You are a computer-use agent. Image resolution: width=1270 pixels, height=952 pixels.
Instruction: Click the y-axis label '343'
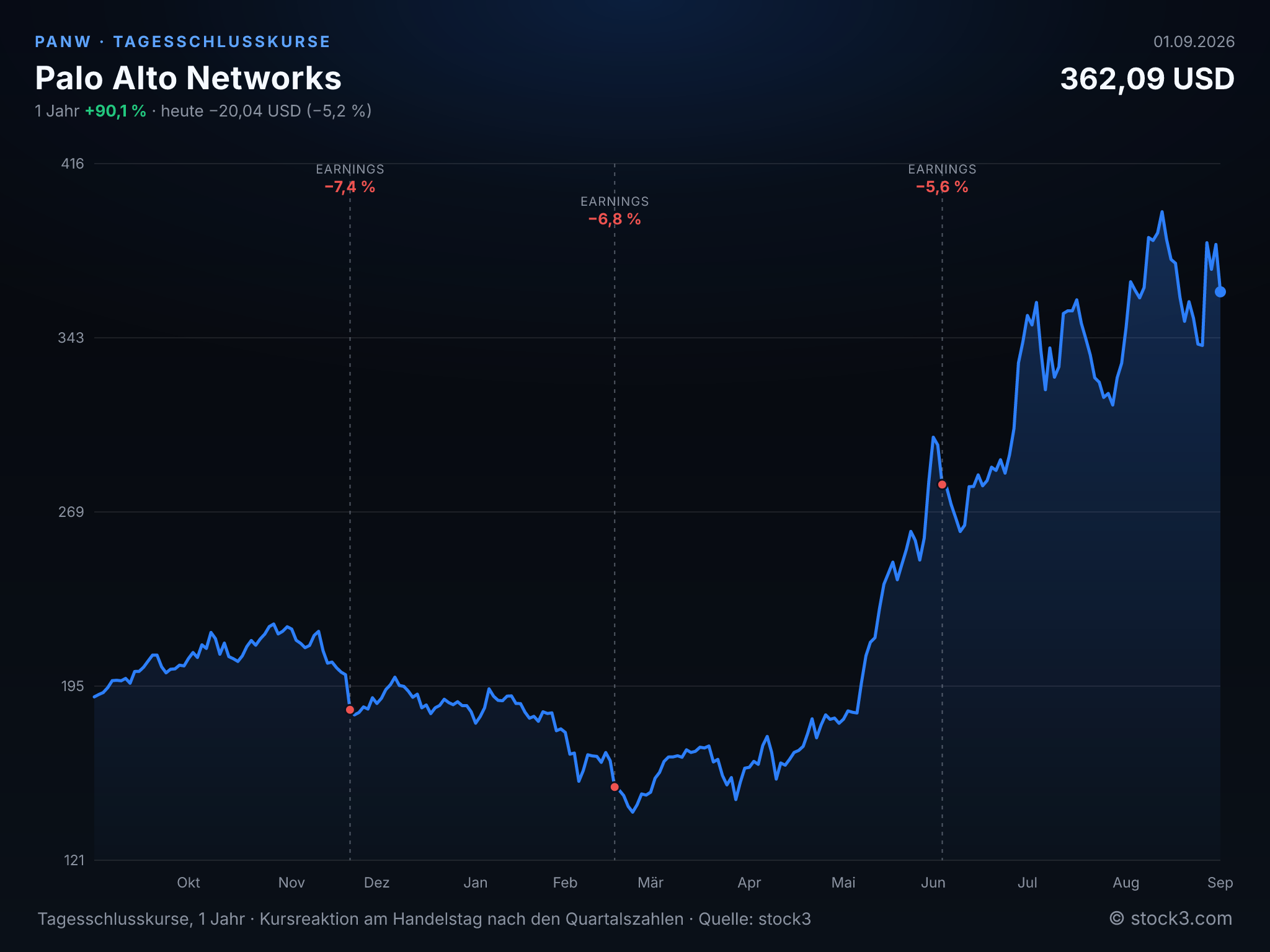pyautogui.click(x=71, y=338)
